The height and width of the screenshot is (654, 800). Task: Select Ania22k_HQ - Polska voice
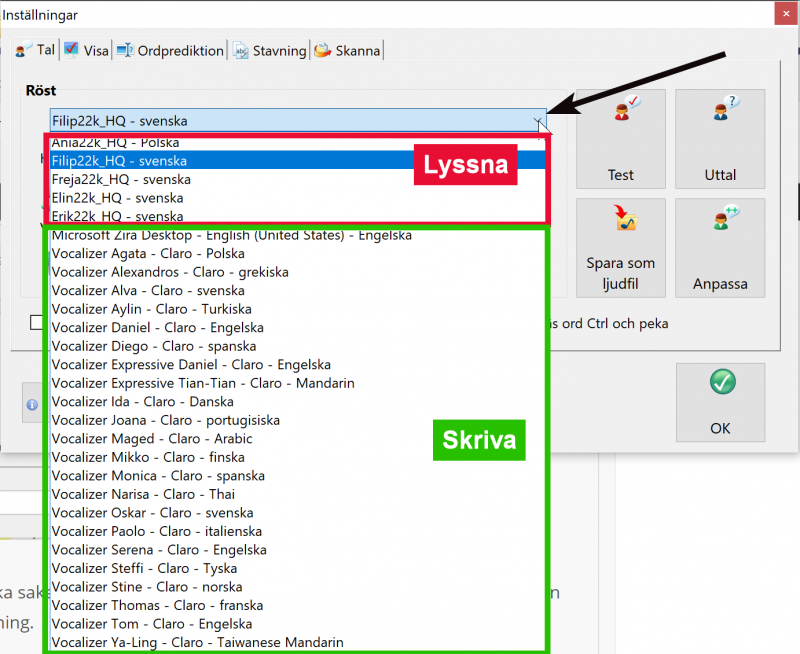click(297, 142)
